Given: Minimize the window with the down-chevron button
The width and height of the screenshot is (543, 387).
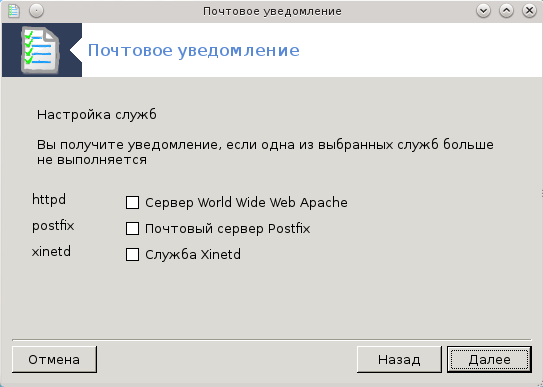Looking at the screenshot, I should click(x=483, y=11).
